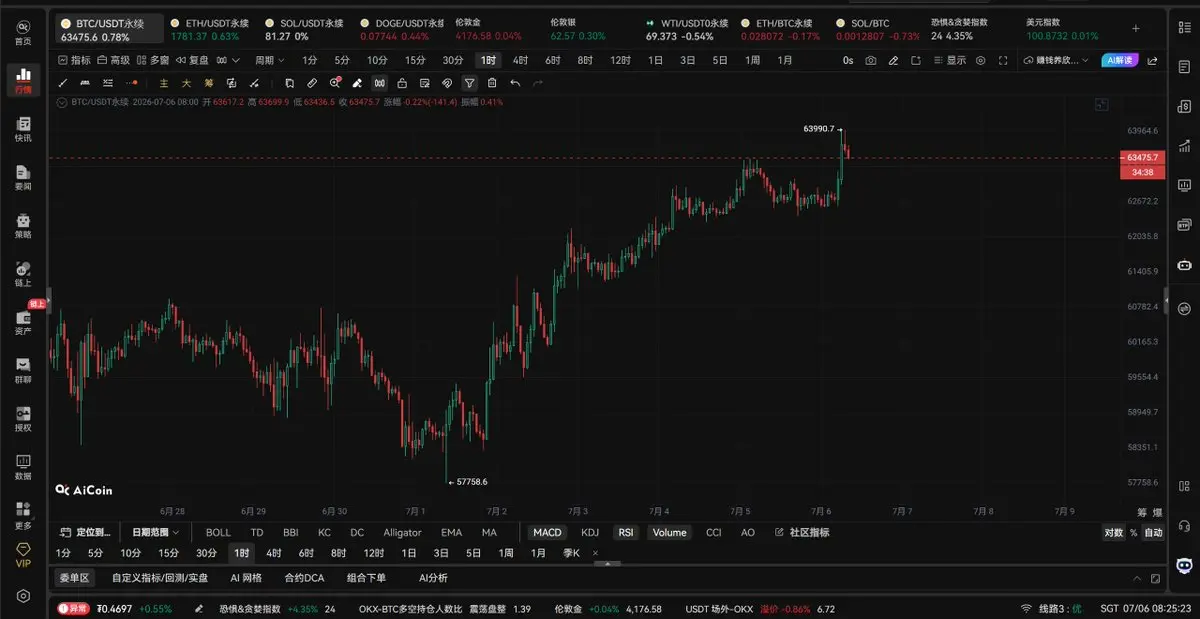Toggle the MACD indicator
Screen dimensions: 1200x619
pyautogui.click(x=547, y=533)
